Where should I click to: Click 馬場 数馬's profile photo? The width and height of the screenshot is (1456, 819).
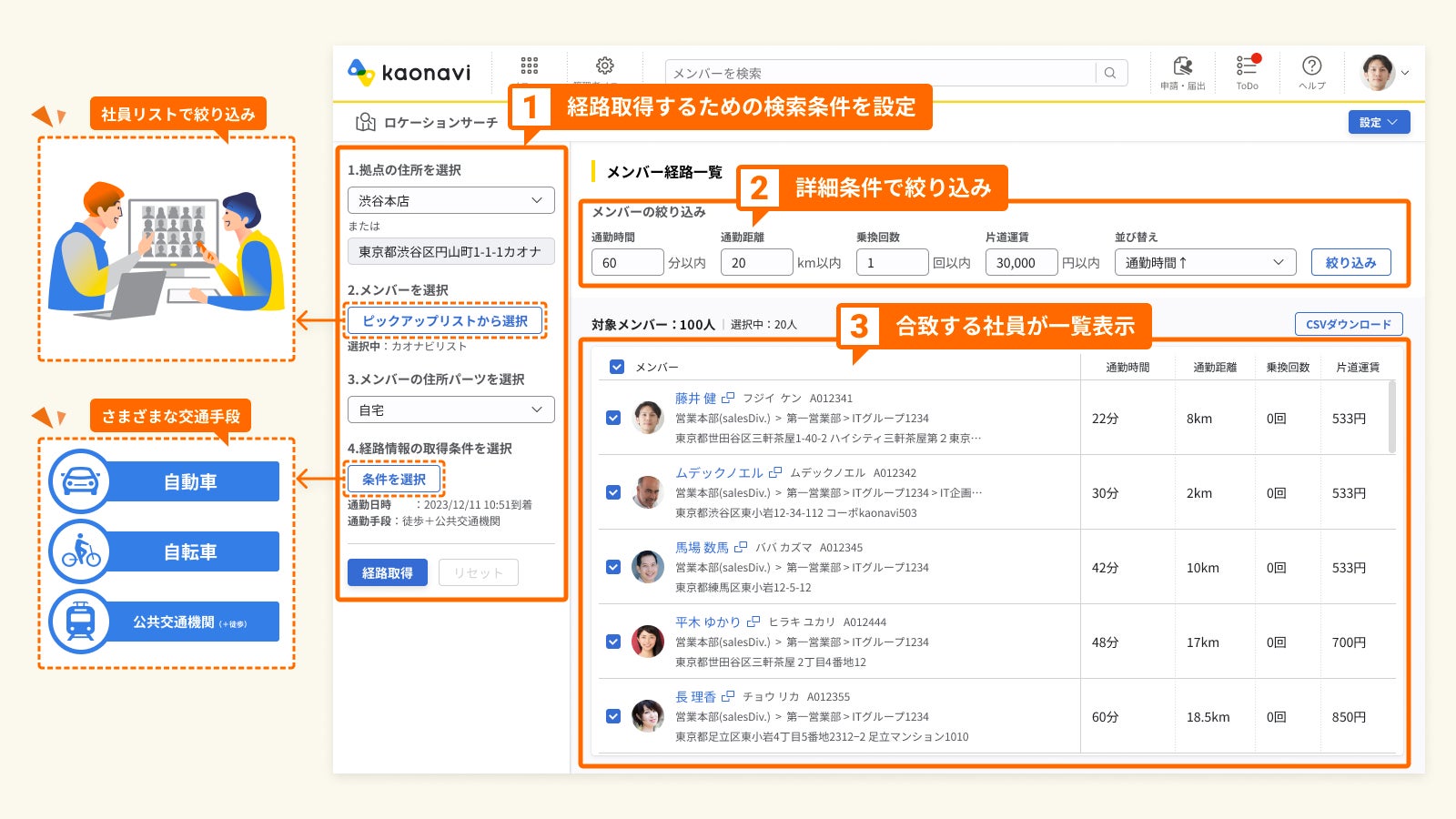[x=648, y=567]
